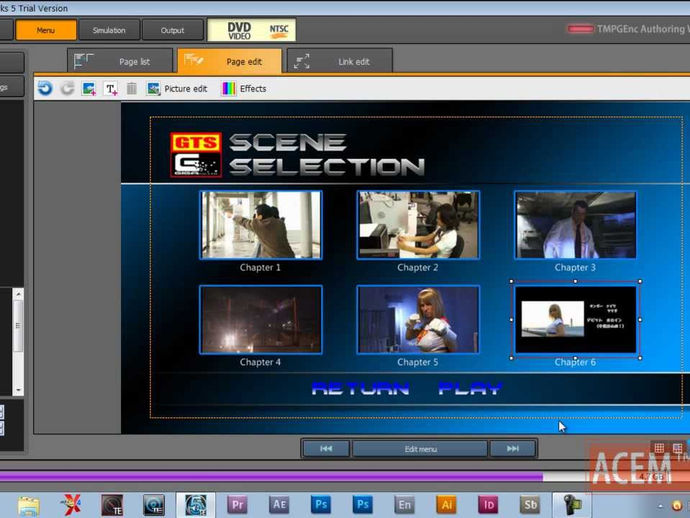690x518 pixels.
Task: Select the "Chapter 6" label
Action: click(x=575, y=362)
